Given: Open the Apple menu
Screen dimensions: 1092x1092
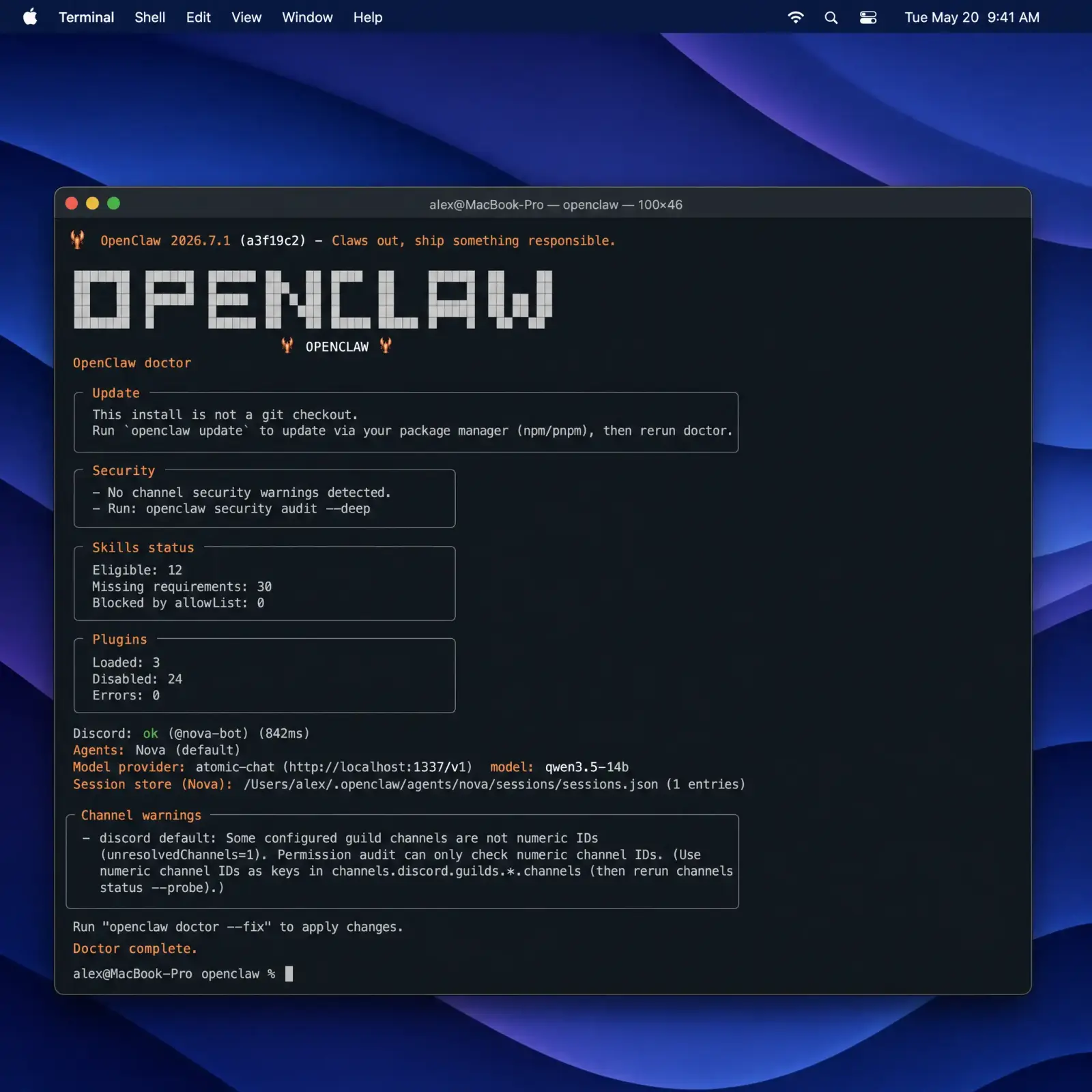Looking at the screenshot, I should (30, 17).
